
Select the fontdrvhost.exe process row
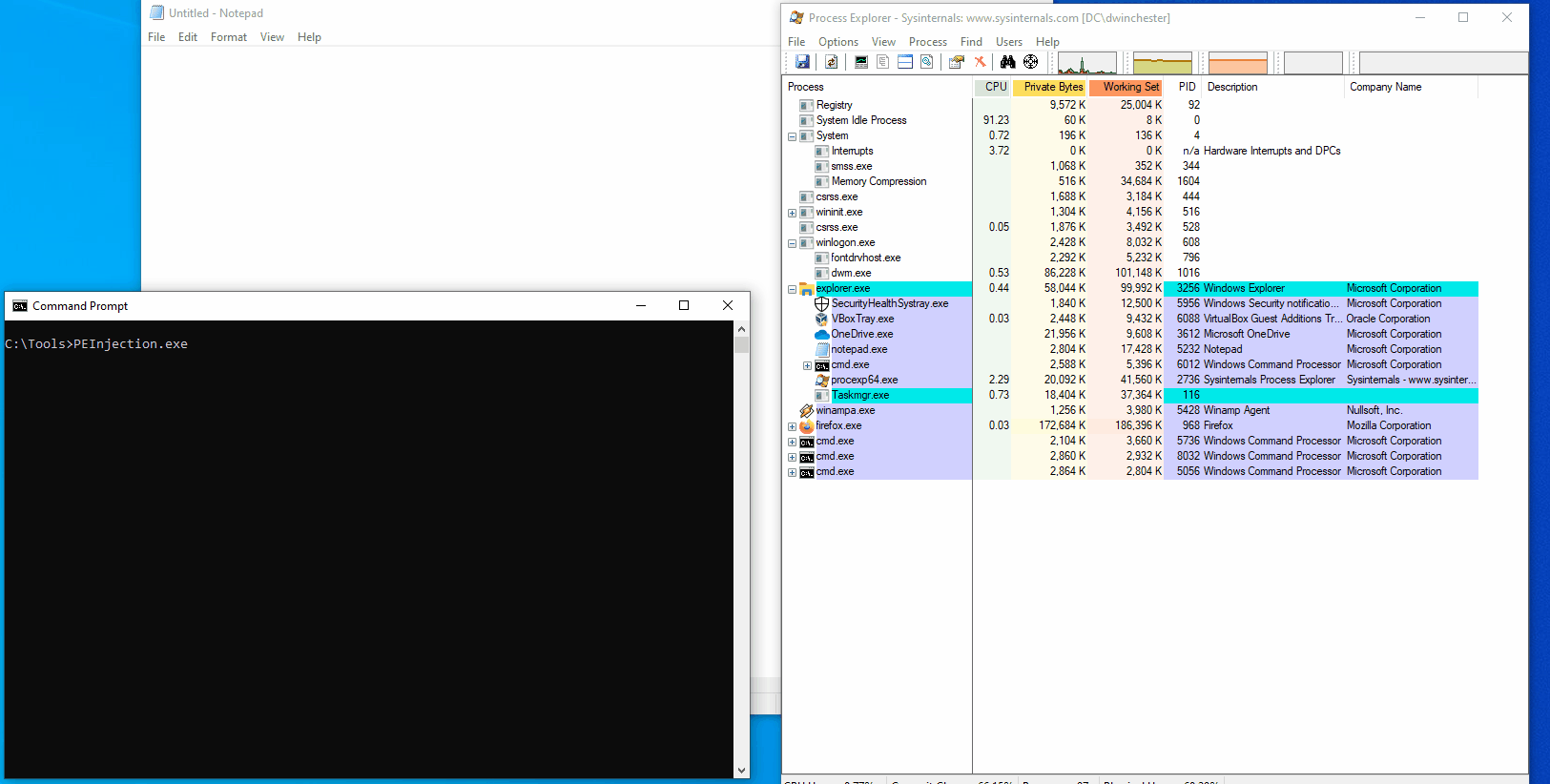1130,258
